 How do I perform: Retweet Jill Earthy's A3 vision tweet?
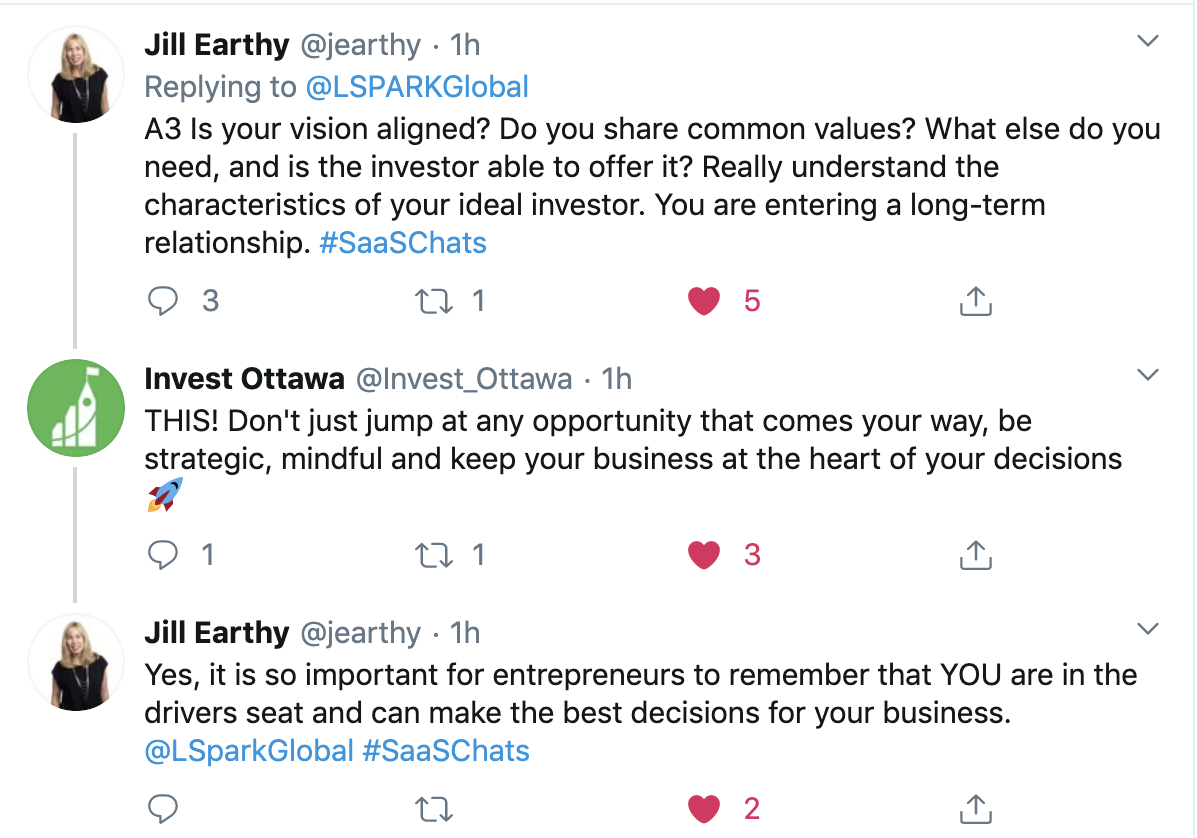tap(434, 301)
